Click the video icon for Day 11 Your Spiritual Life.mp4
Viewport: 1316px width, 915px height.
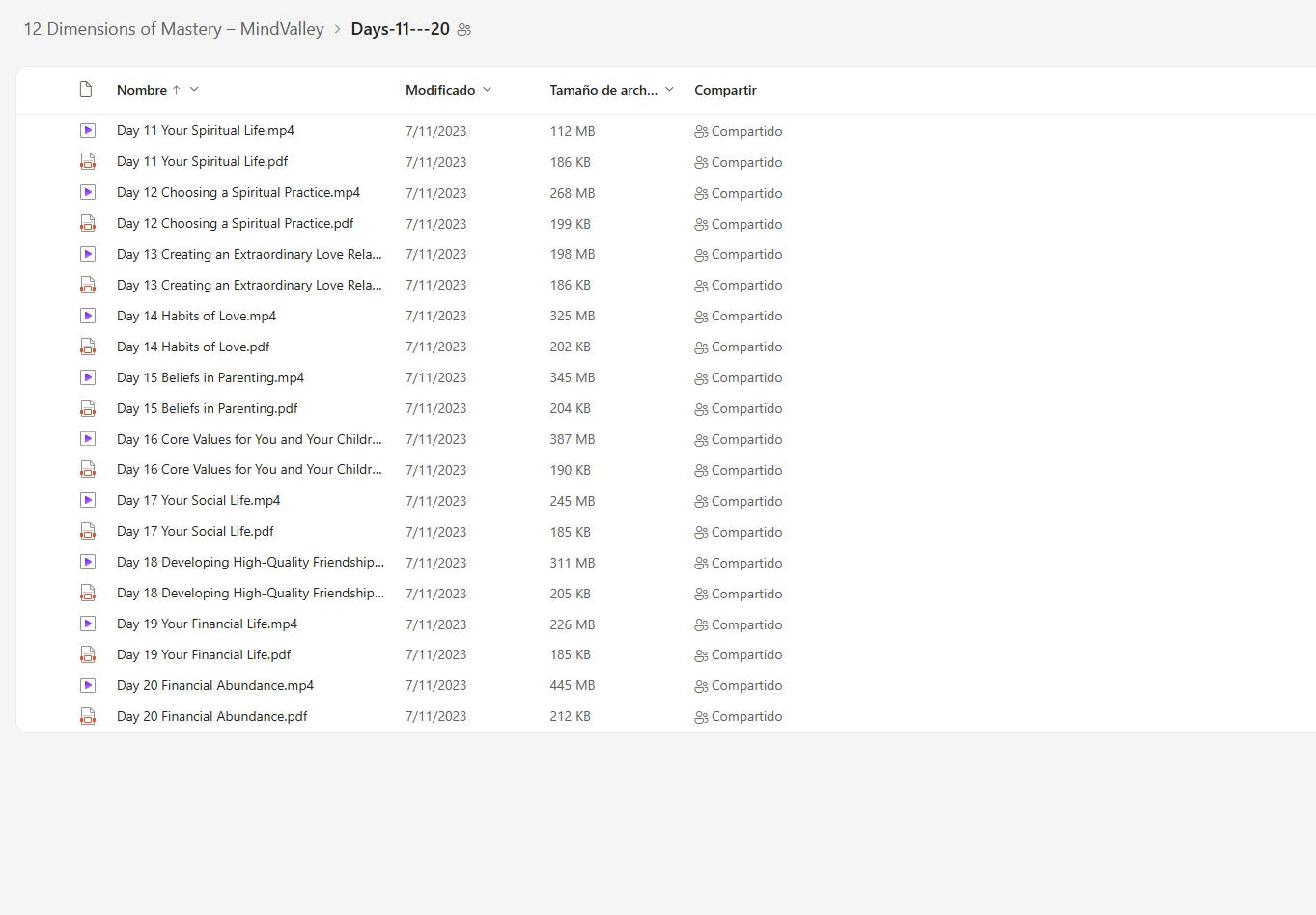point(88,130)
